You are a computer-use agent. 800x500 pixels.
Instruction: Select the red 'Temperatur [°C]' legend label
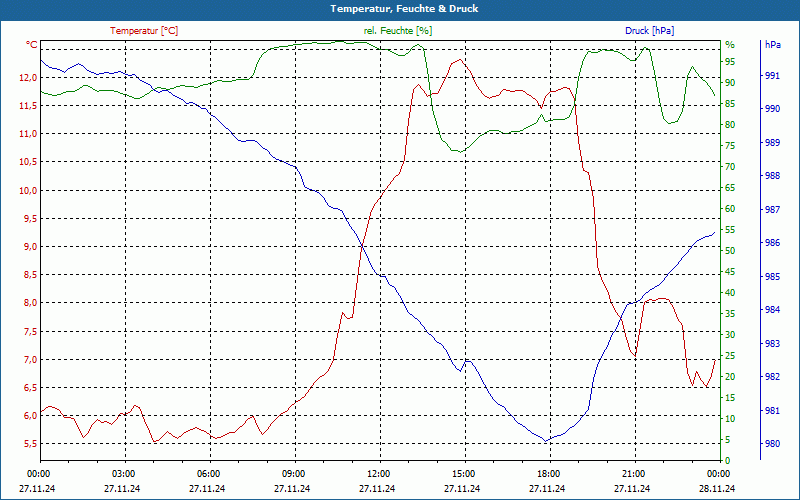144,31
